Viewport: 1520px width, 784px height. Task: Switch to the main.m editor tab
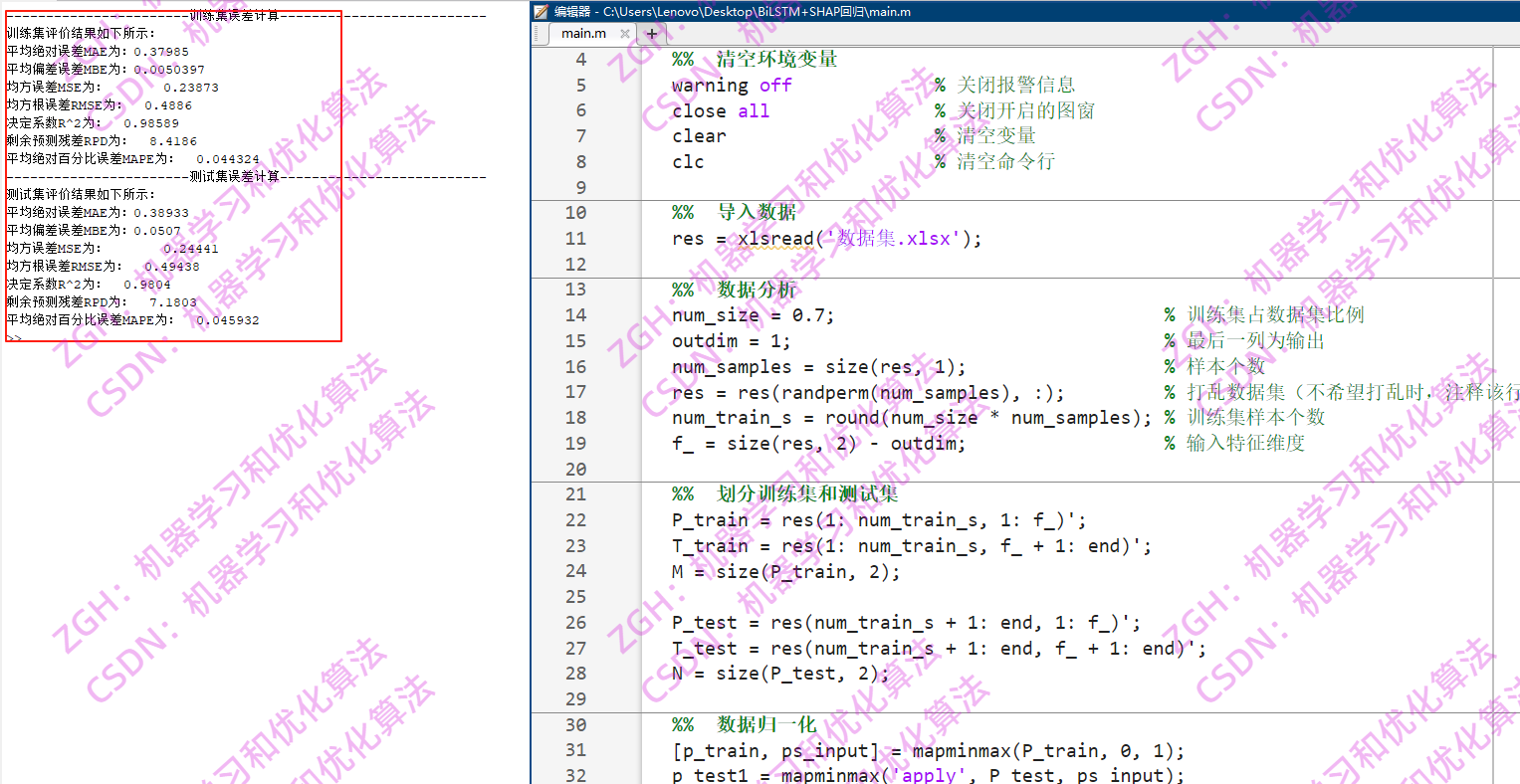coord(582,33)
